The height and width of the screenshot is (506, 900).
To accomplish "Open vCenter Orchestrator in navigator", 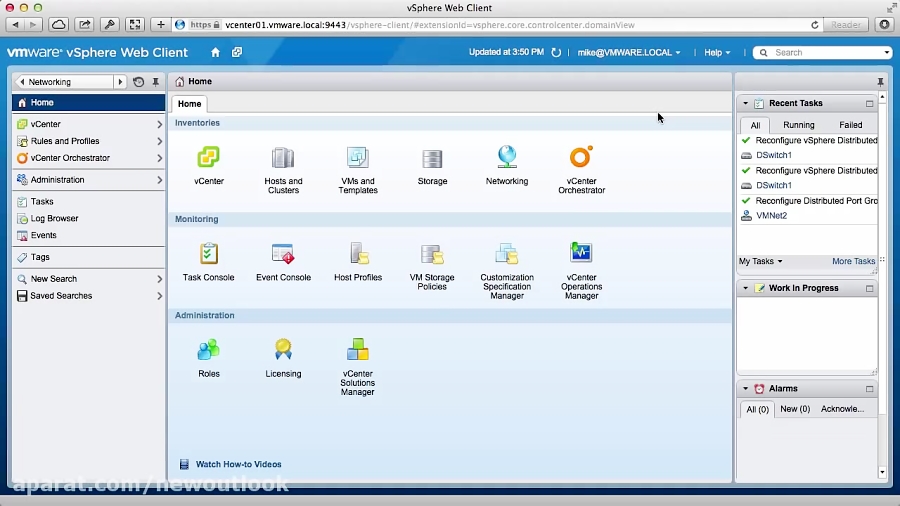I will point(88,158).
